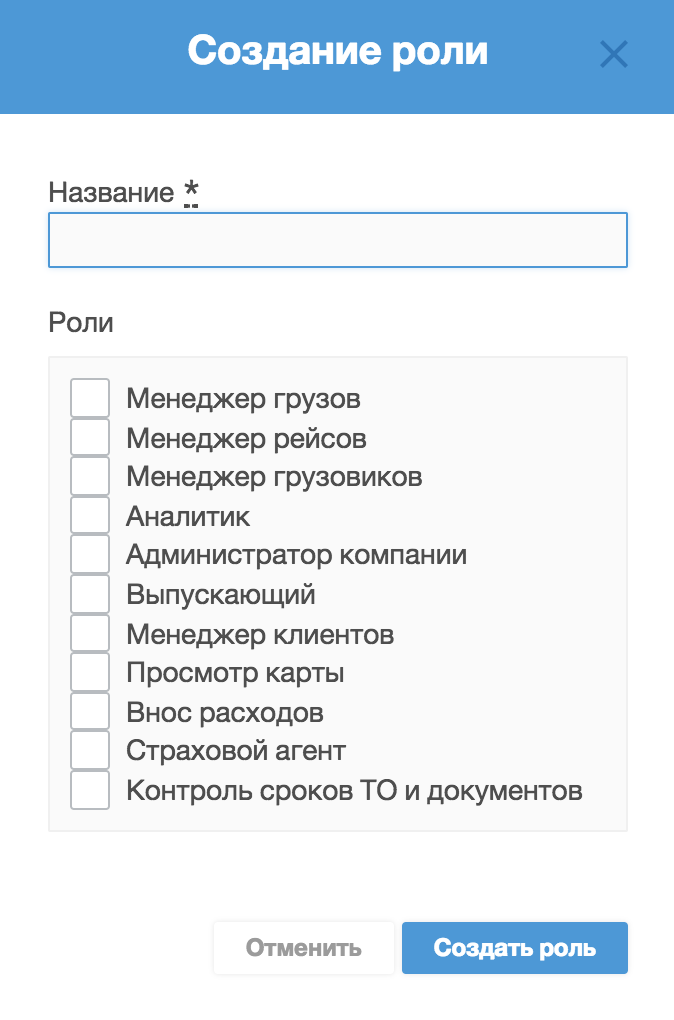674x1020 pixels.
Task: Enable the Выпускающий role checkbox
Action: point(90,595)
